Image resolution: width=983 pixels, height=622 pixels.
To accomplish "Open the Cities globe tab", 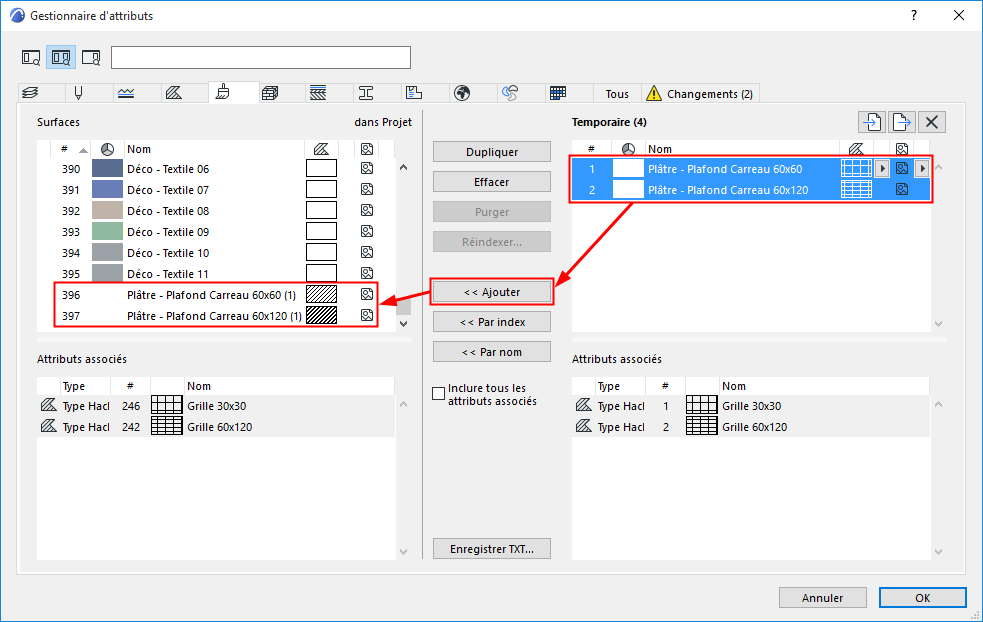I will coord(462,93).
